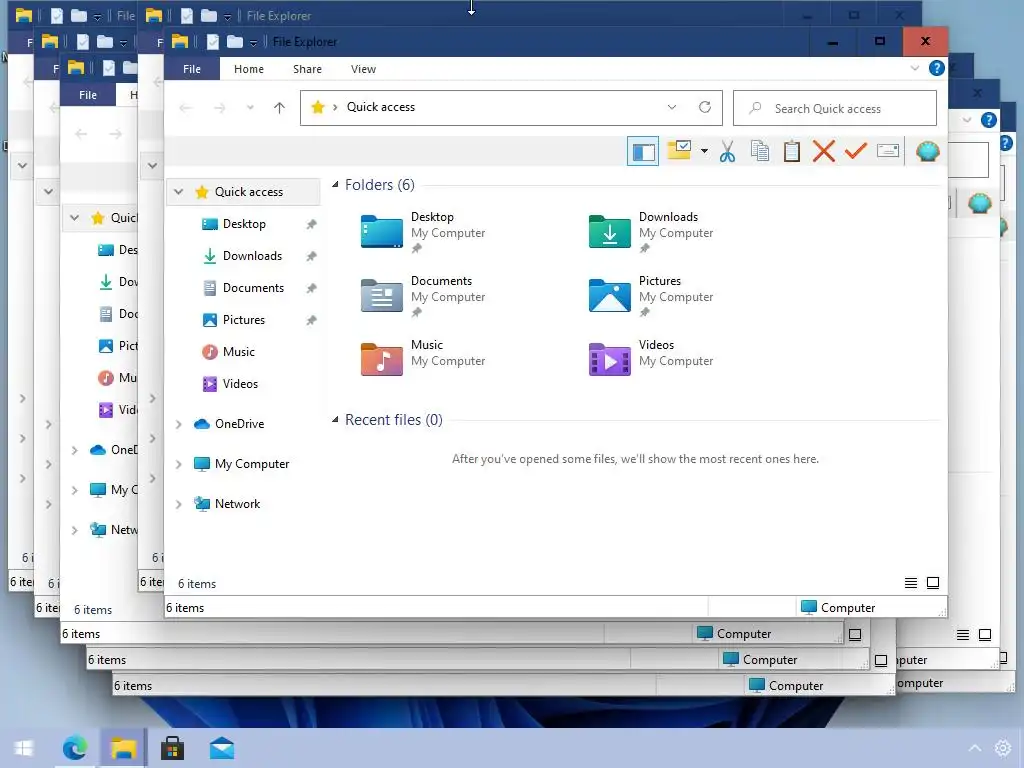Click the orange checkmark Properties icon

[x=856, y=152]
